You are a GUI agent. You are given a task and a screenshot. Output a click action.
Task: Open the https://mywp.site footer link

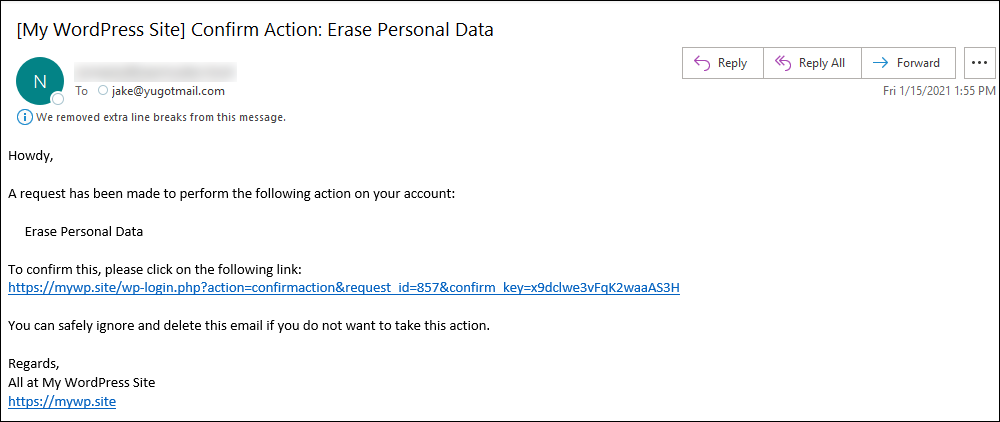62,402
